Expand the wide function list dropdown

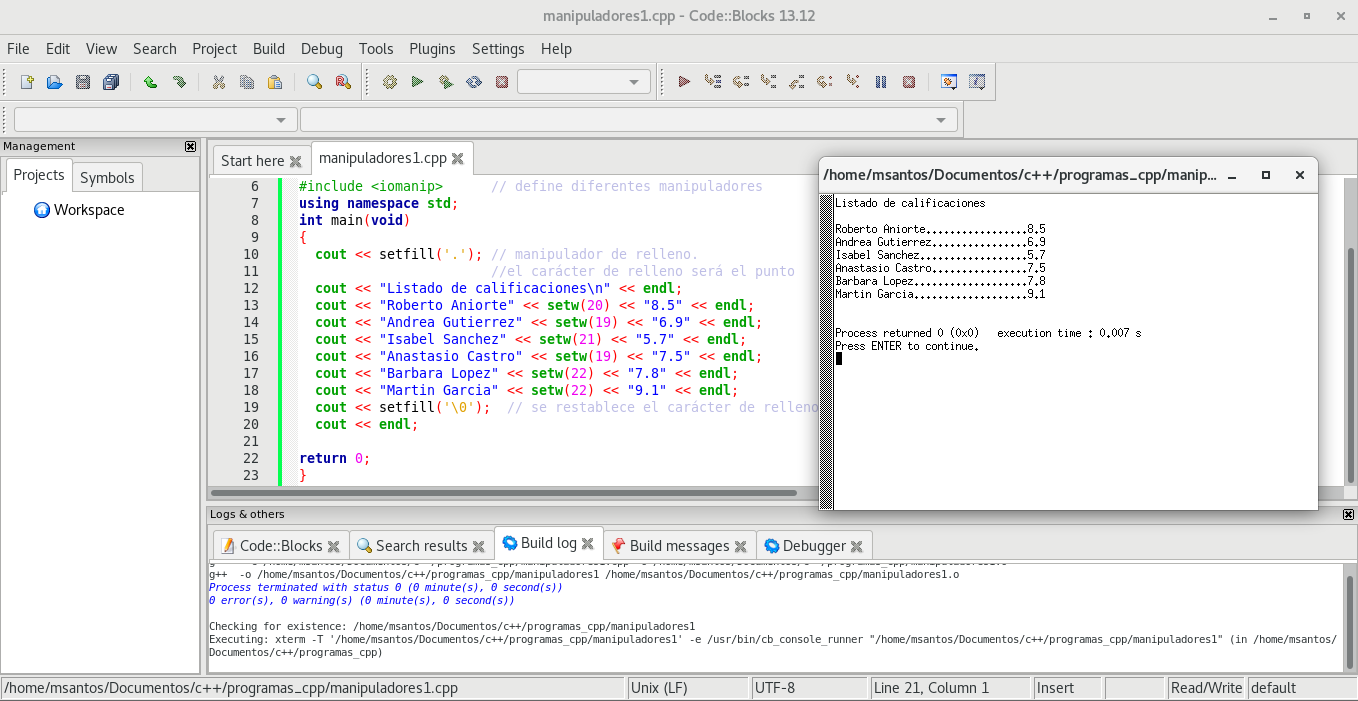tap(940, 120)
